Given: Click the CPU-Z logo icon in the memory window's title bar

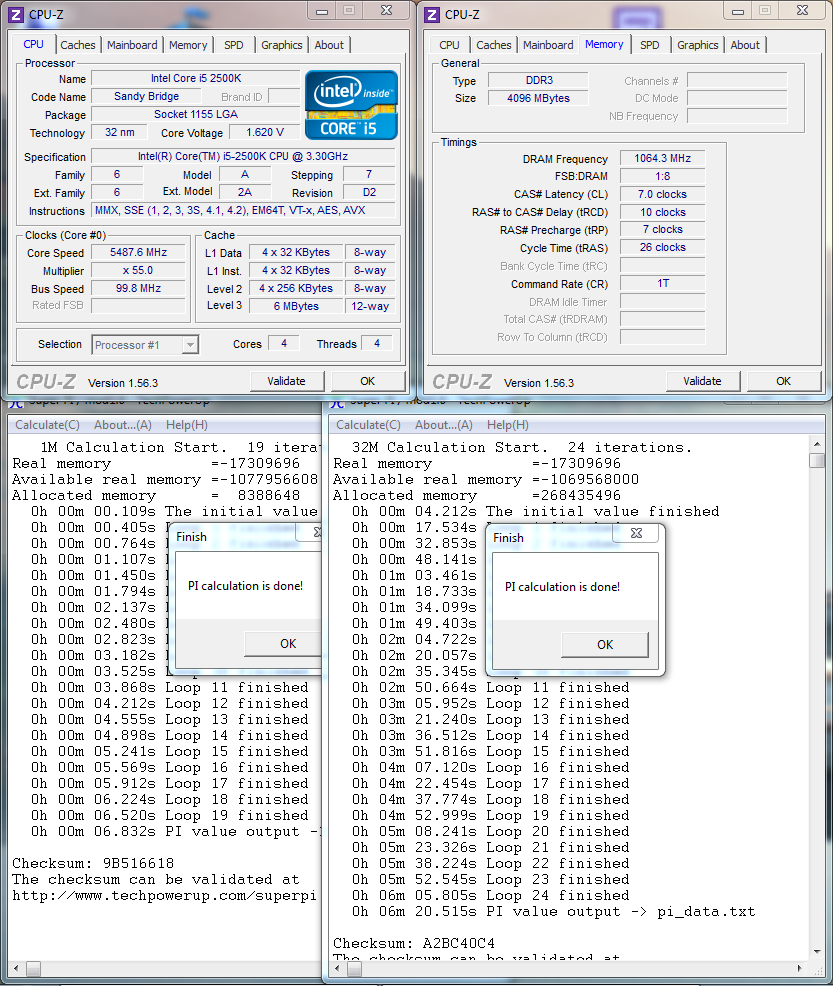Looking at the screenshot, I should (432, 14).
